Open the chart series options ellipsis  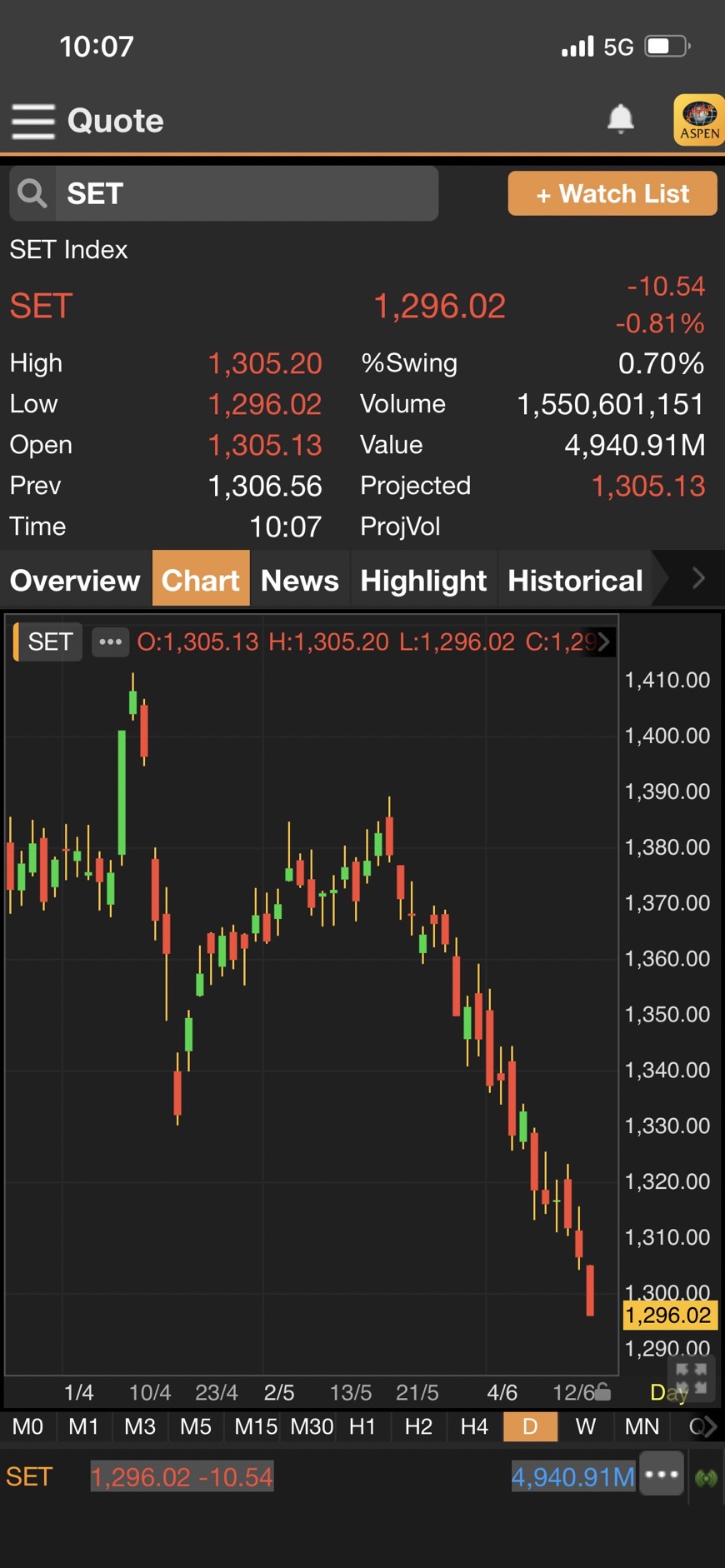[x=110, y=642]
